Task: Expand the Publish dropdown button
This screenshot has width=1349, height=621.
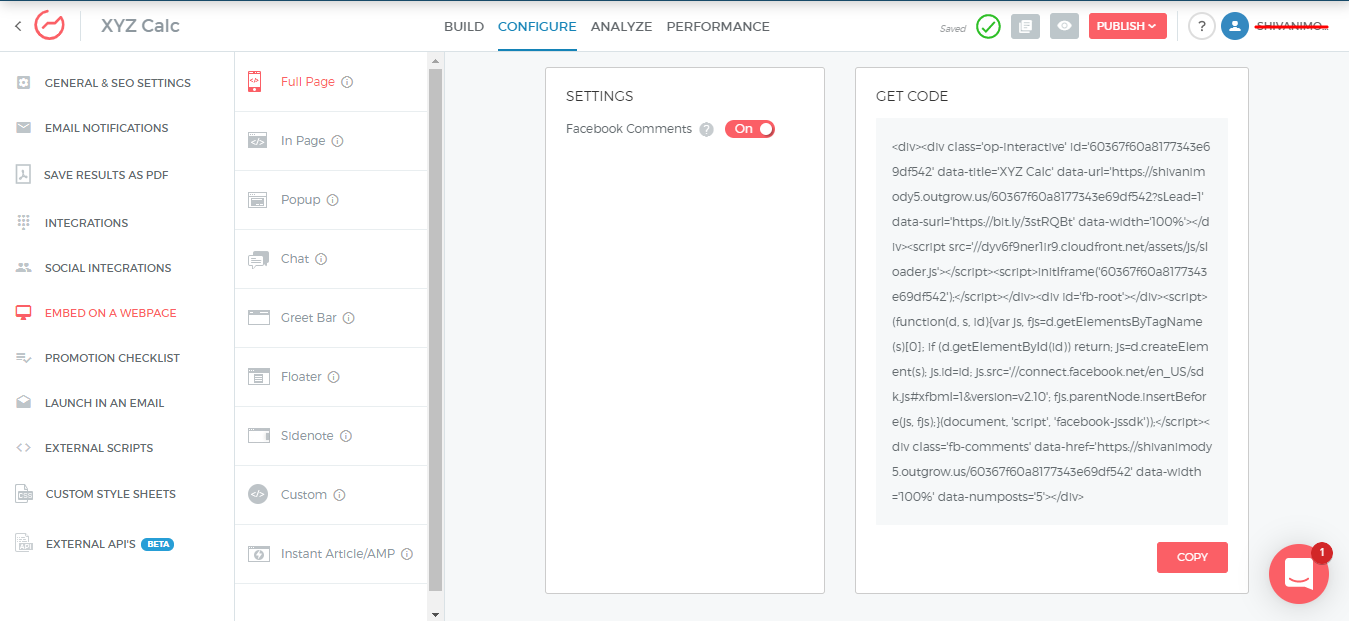Action: click(x=1127, y=26)
